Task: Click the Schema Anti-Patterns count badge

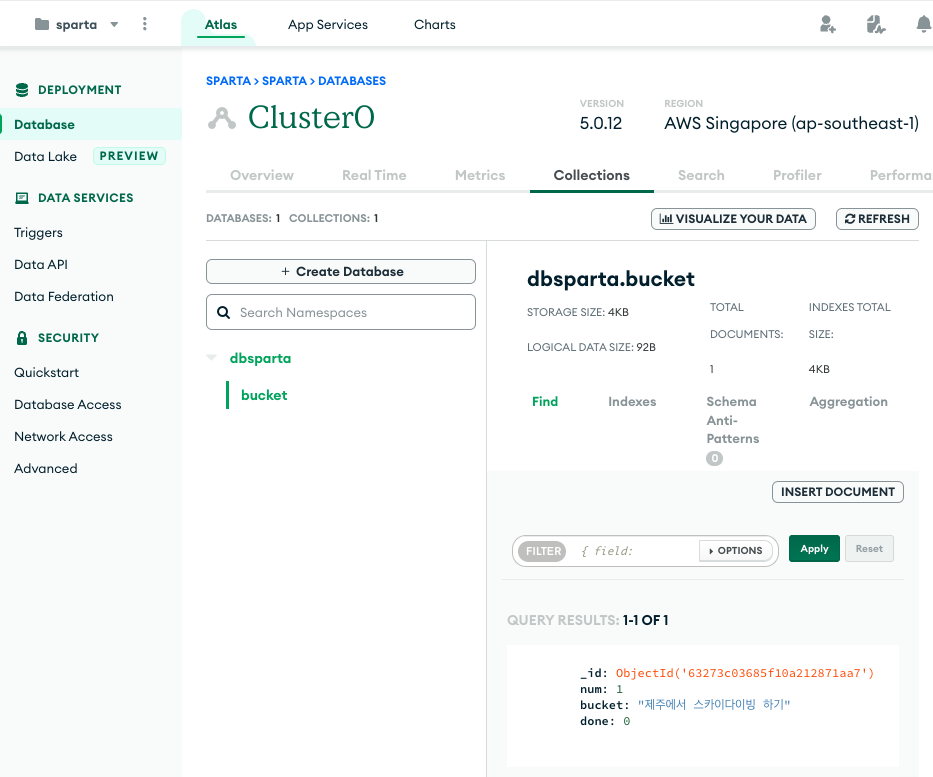Action: click(x=715, y=459)
